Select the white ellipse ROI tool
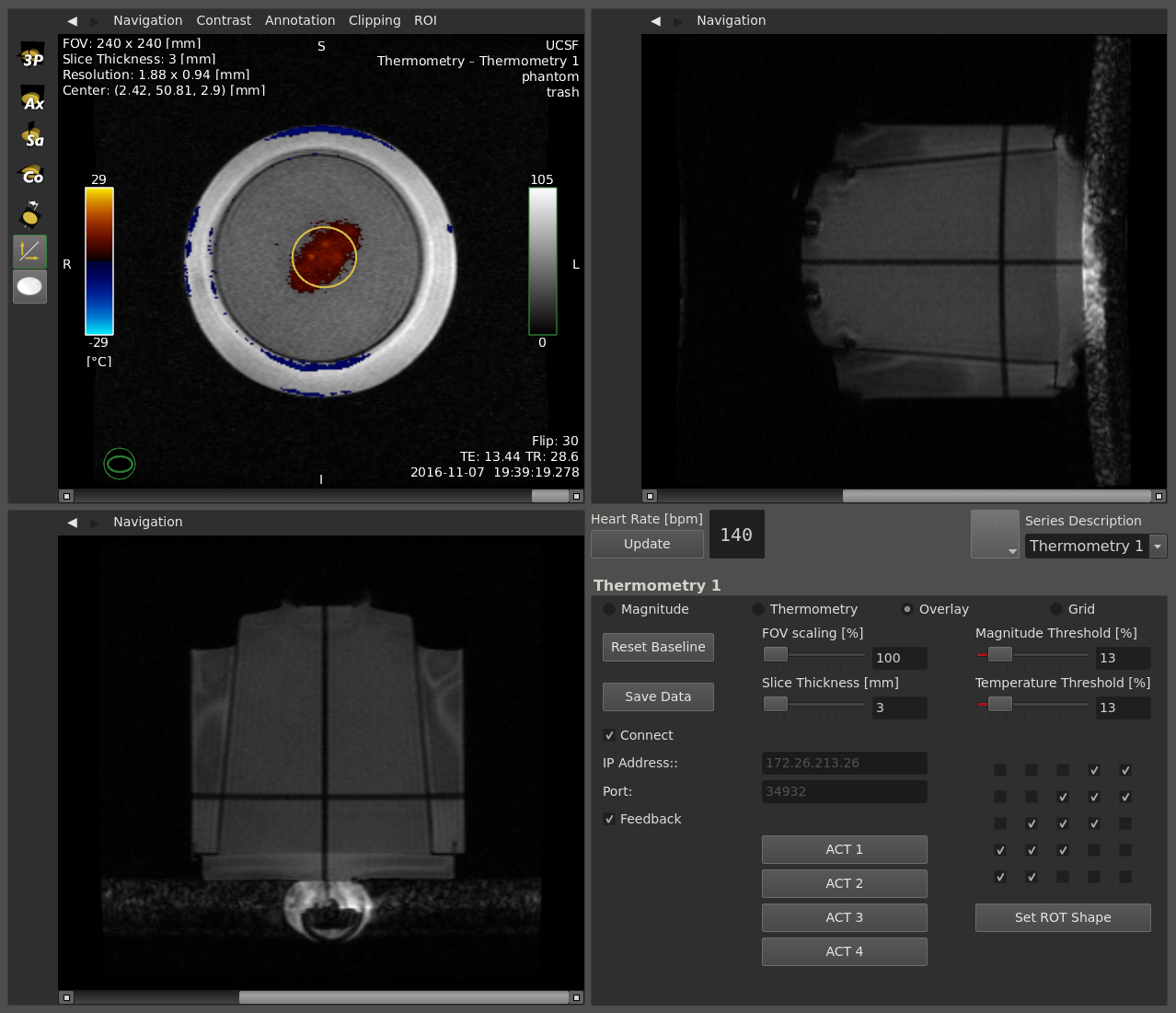Viewport: 1176px width, 1013px height. tap(29, 287)
